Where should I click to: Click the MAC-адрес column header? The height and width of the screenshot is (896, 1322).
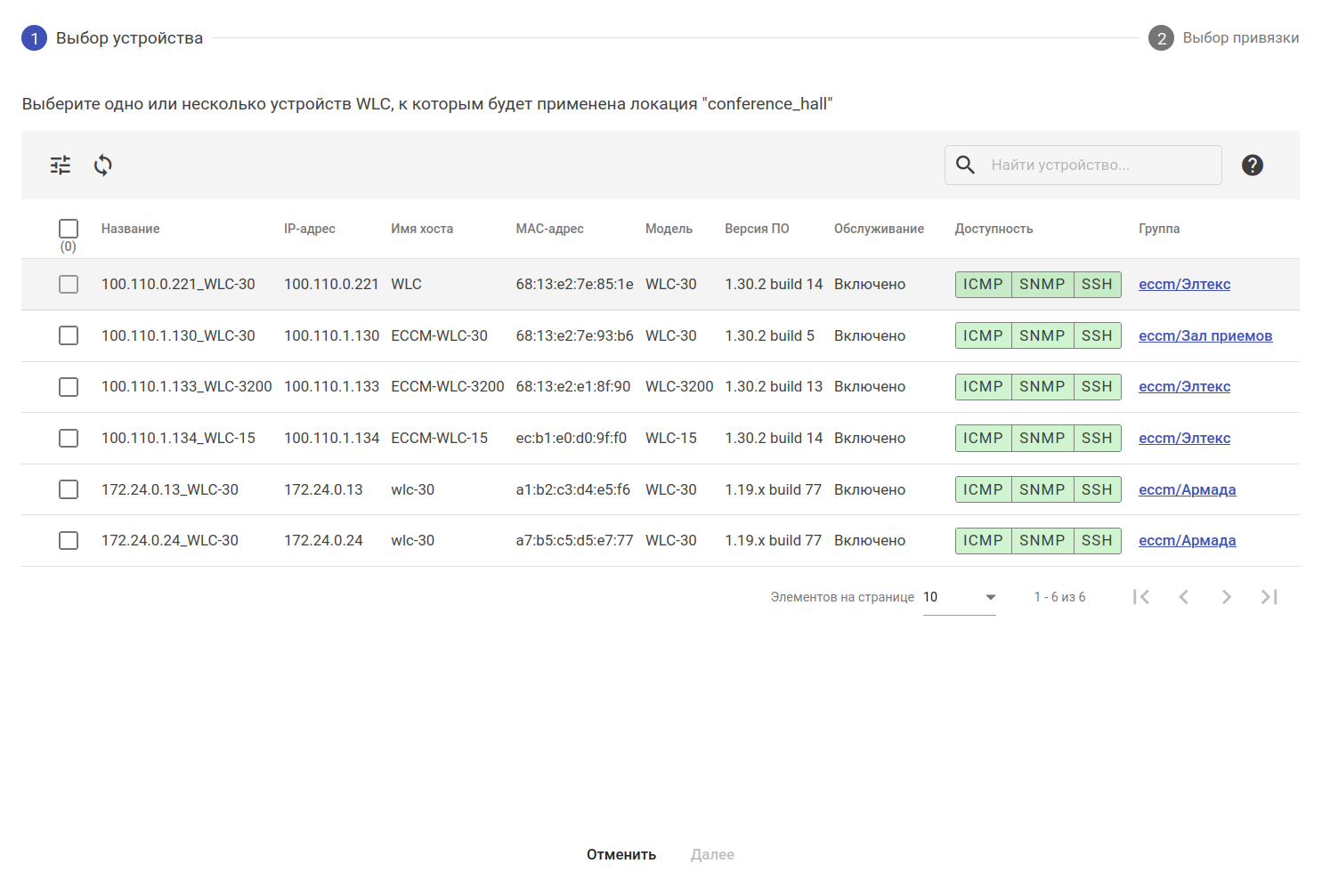550,229
